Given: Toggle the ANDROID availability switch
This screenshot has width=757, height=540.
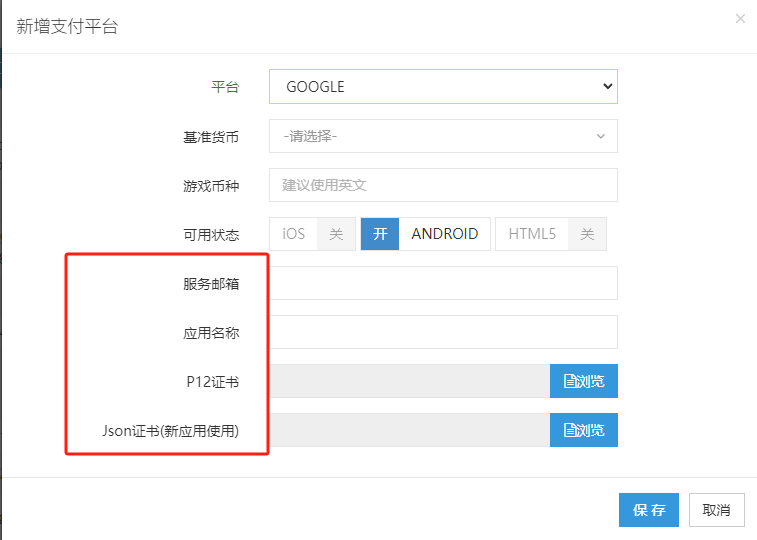Looking at the screenshot, I should point(425,234).
